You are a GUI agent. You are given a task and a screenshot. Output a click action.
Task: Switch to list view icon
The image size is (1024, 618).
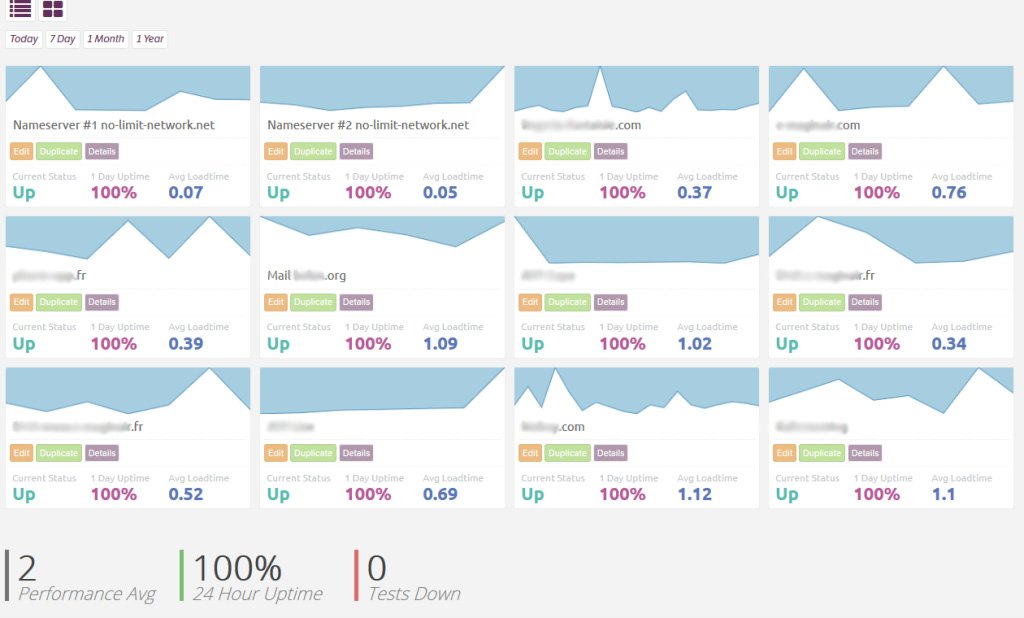pos(20,9)
